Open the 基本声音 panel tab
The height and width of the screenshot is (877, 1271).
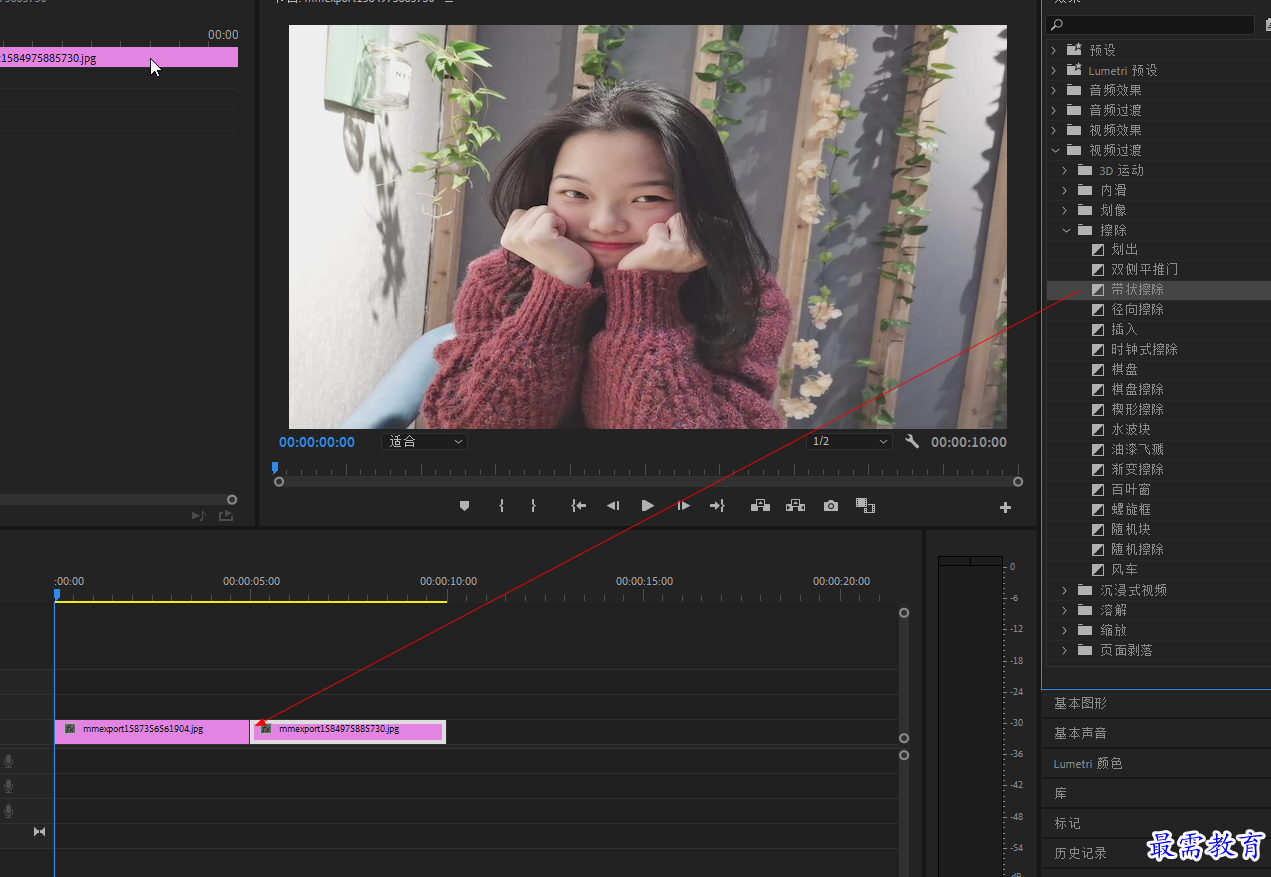point(1080,733)
